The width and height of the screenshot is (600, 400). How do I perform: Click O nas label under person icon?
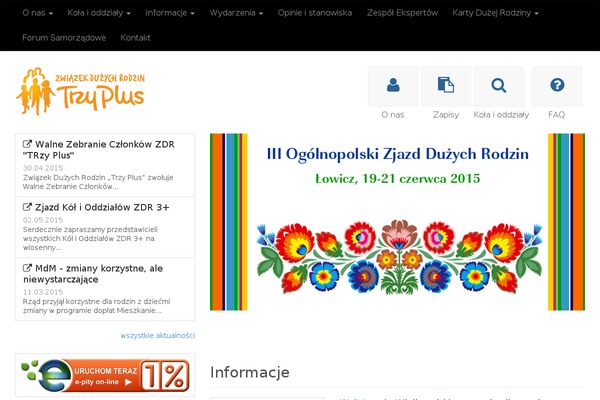point(393,114)
